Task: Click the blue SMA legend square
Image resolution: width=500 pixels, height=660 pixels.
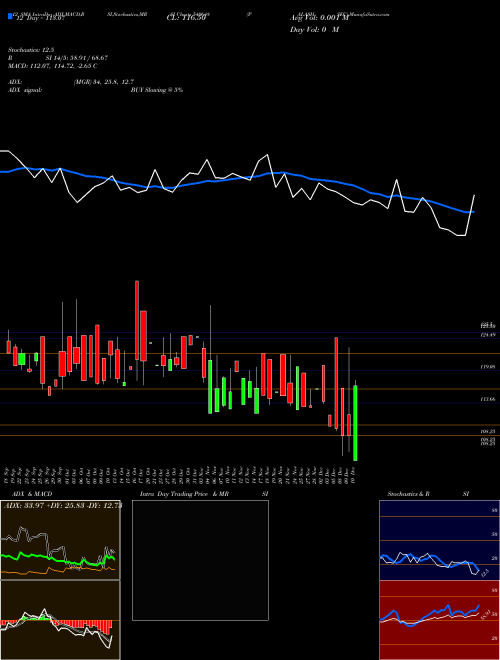Action: [x=10, y=16]
